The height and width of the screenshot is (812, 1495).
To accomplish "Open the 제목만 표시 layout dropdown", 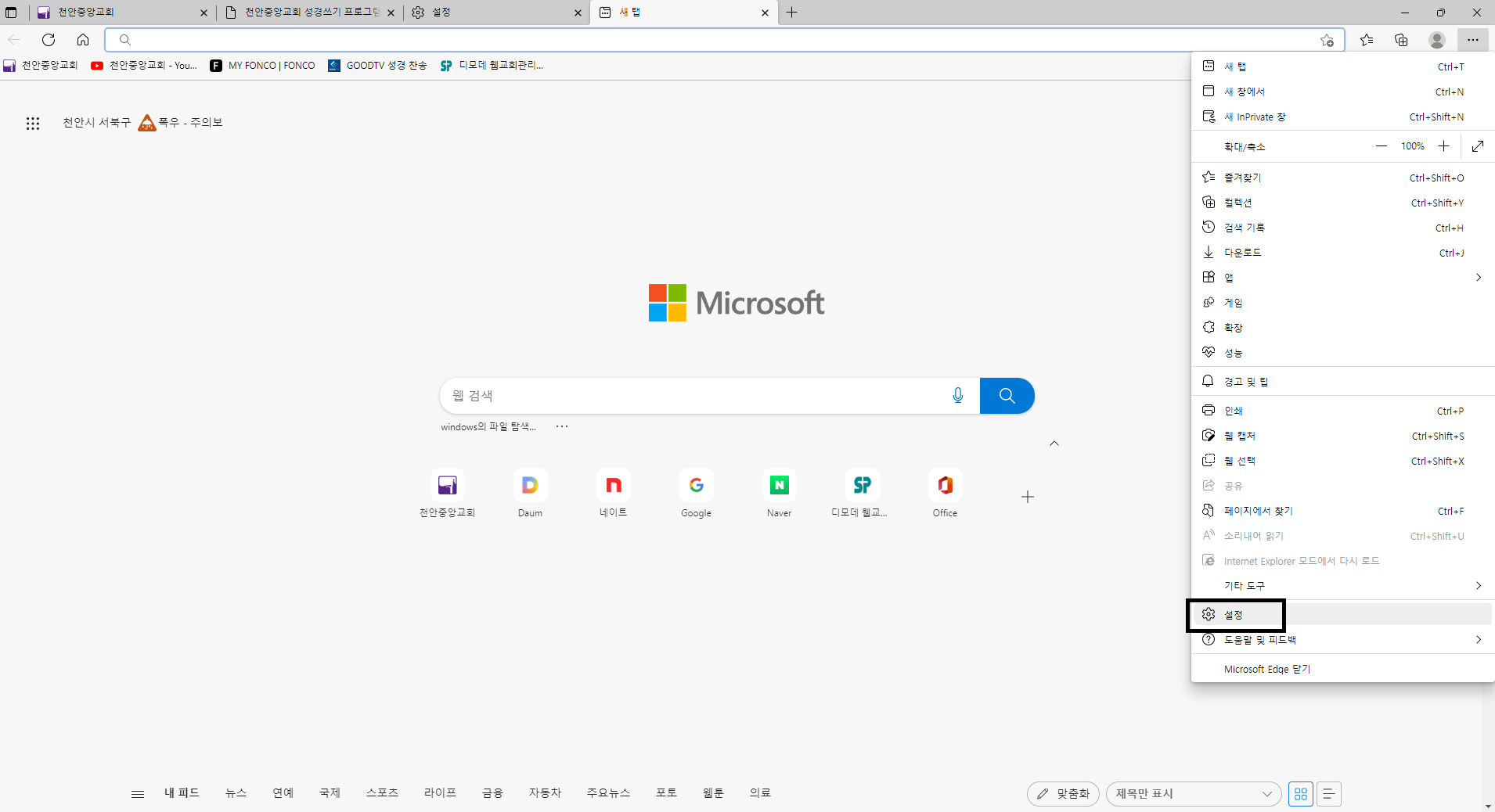I will [1194, 794].
